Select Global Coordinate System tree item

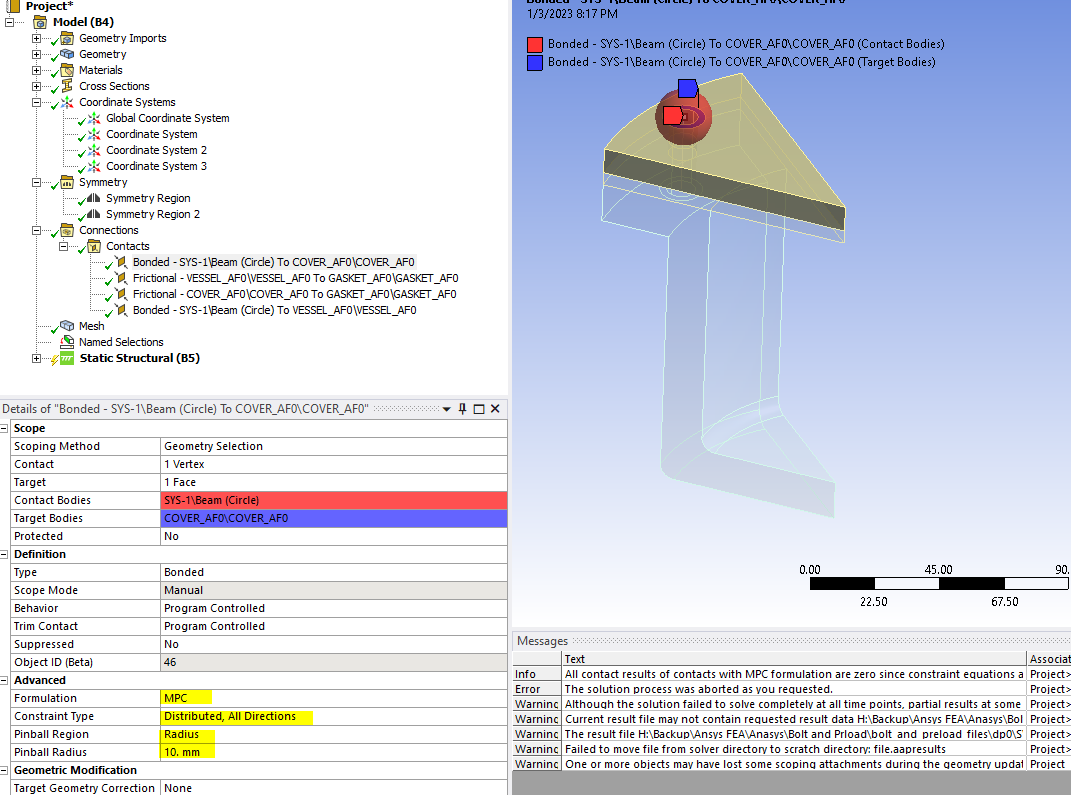[167, 118]
